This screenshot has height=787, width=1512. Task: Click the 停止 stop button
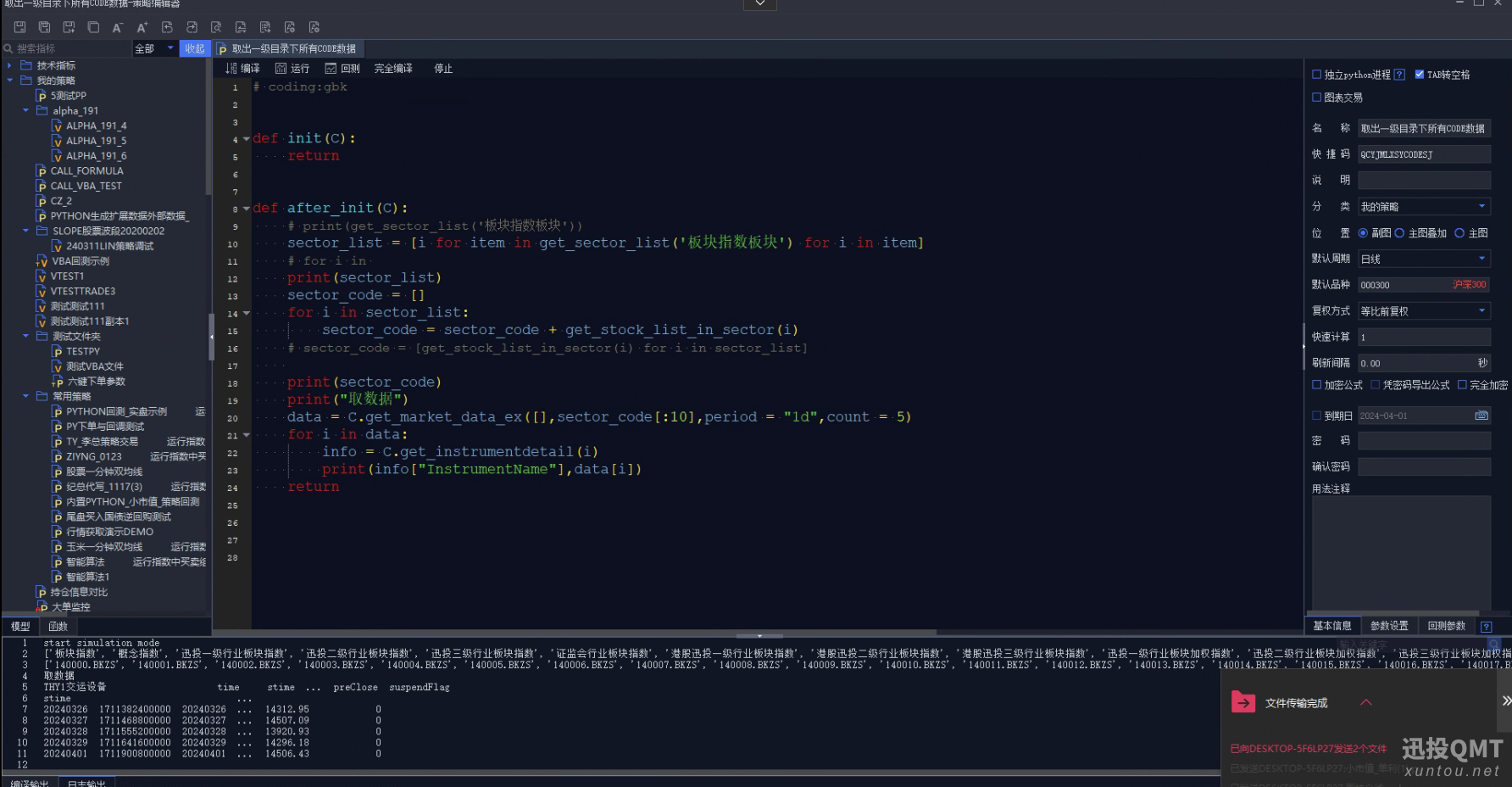pyautogui.click(x=443, y=69)
